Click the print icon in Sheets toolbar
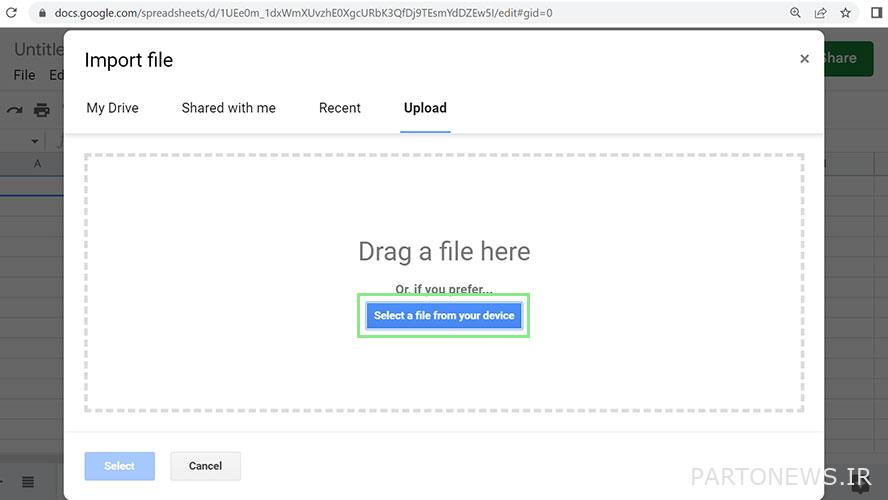 41,110
